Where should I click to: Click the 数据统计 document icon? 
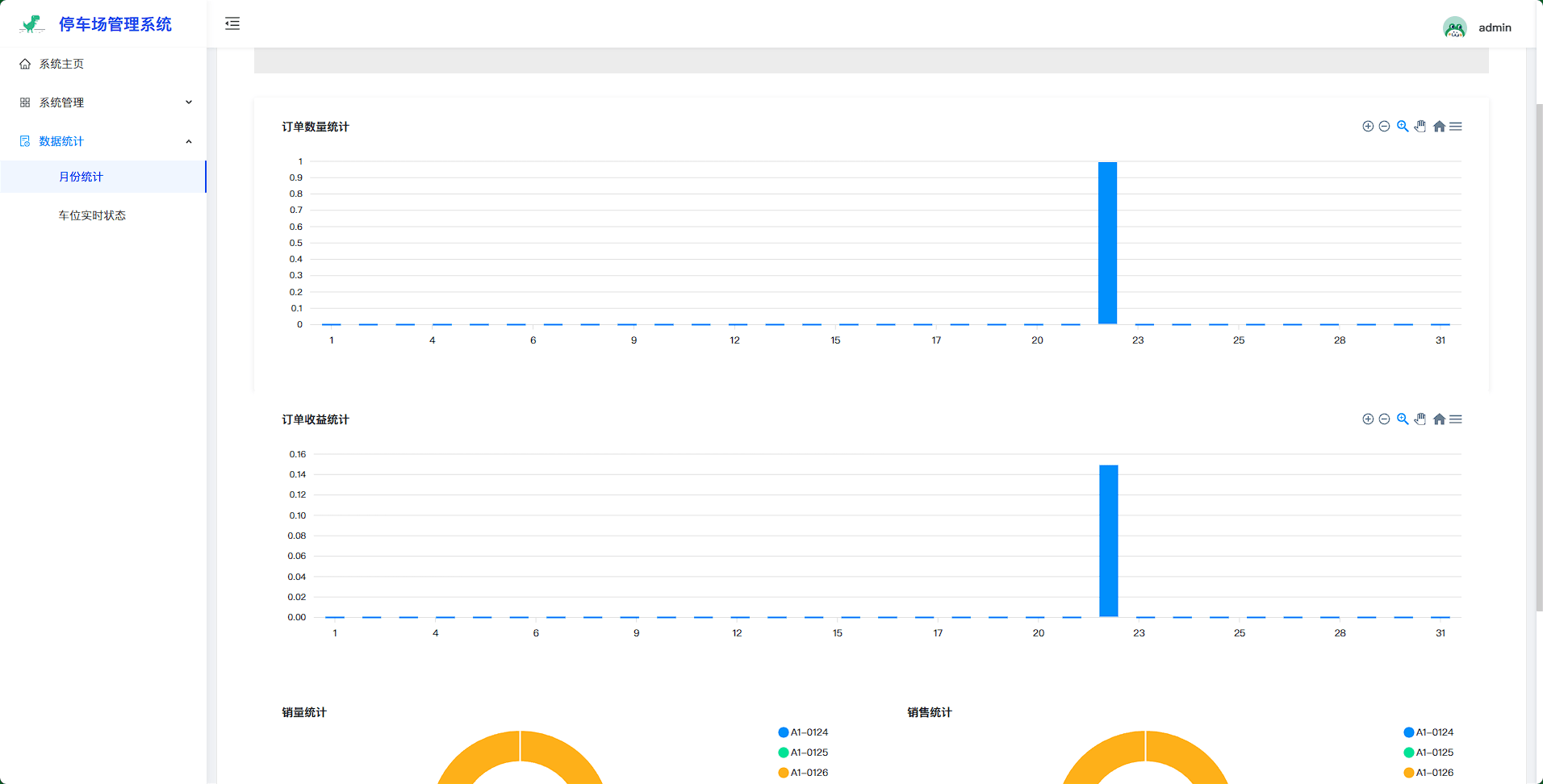[25, 141]
